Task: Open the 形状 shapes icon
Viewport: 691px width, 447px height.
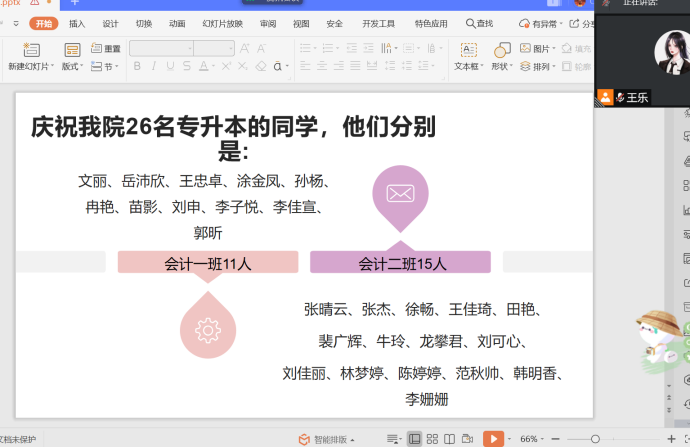Action: [x=502, y=50]
